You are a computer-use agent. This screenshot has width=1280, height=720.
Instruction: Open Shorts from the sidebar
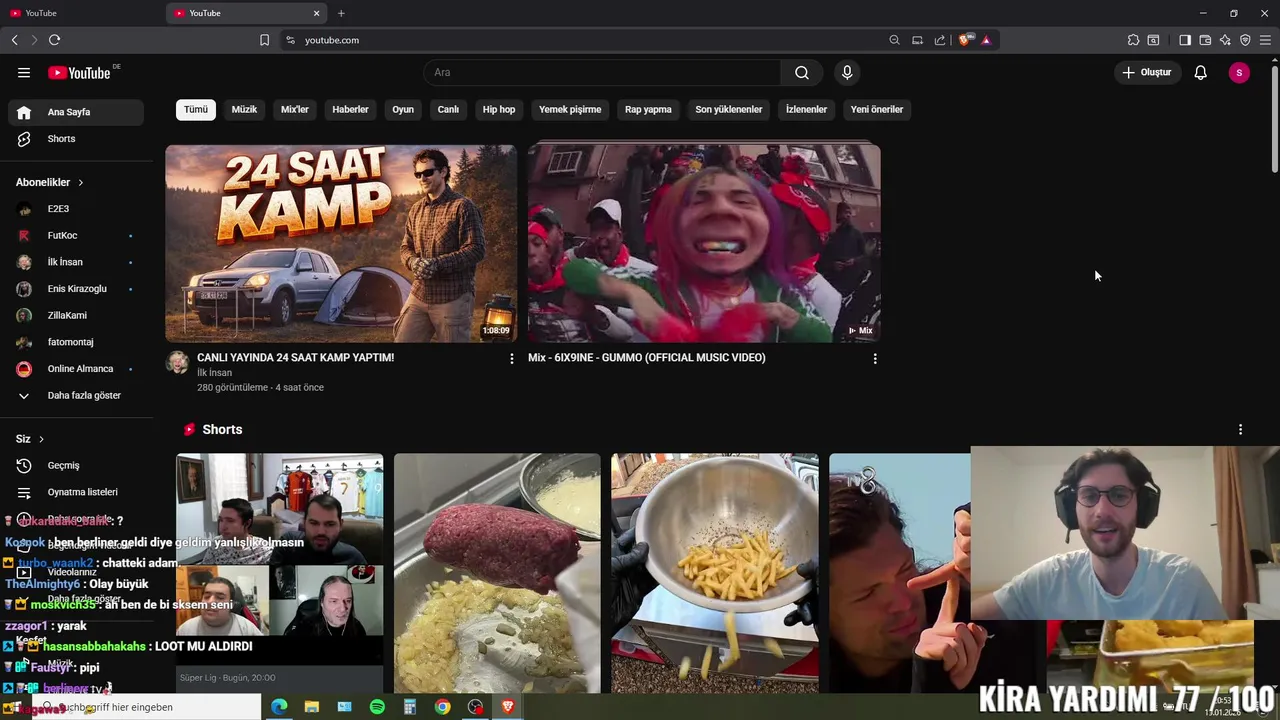tap(76, 139)
